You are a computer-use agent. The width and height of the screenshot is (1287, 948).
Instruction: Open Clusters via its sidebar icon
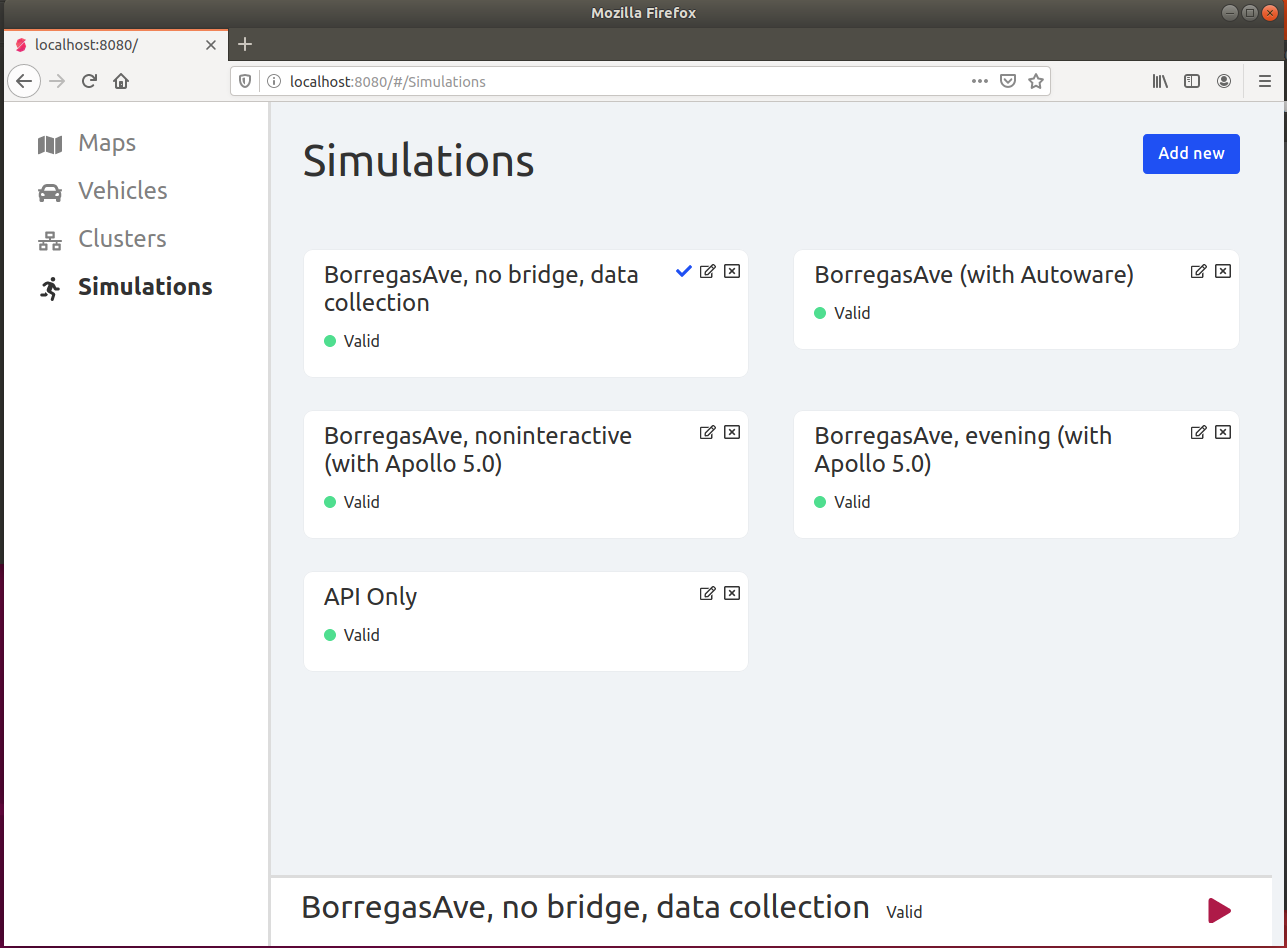pyautogui.click(x=49, y=239)
